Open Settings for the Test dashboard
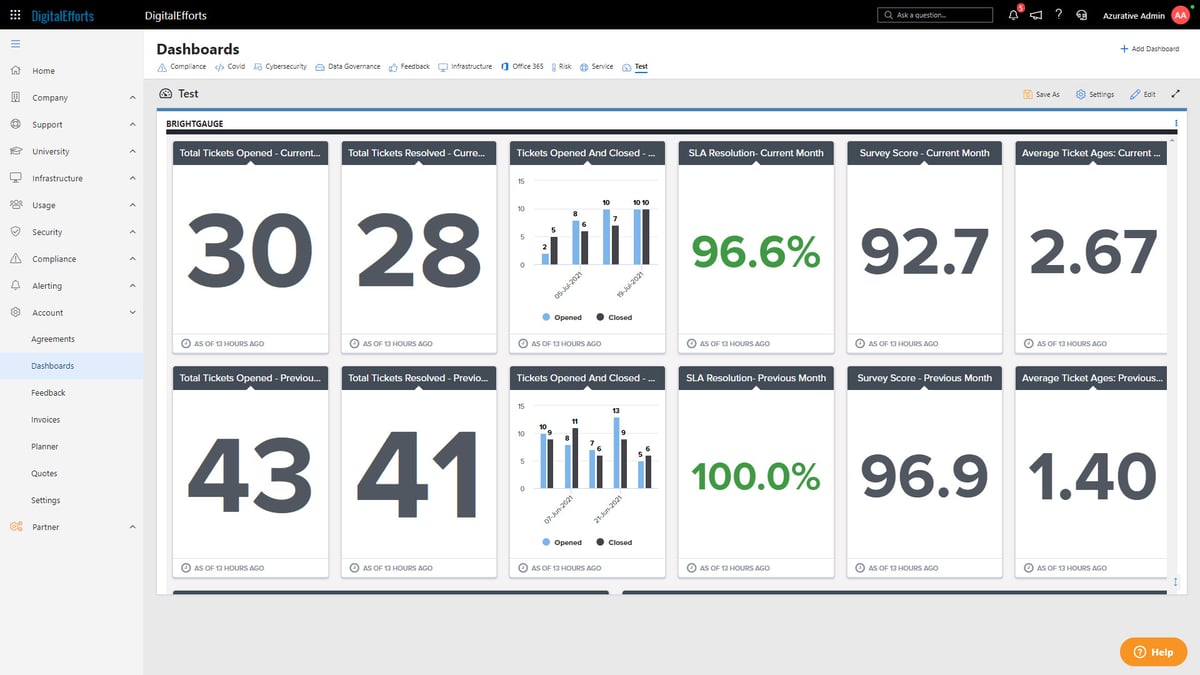The width and height of the screenshot is (1200, 675). [1094, 93]
